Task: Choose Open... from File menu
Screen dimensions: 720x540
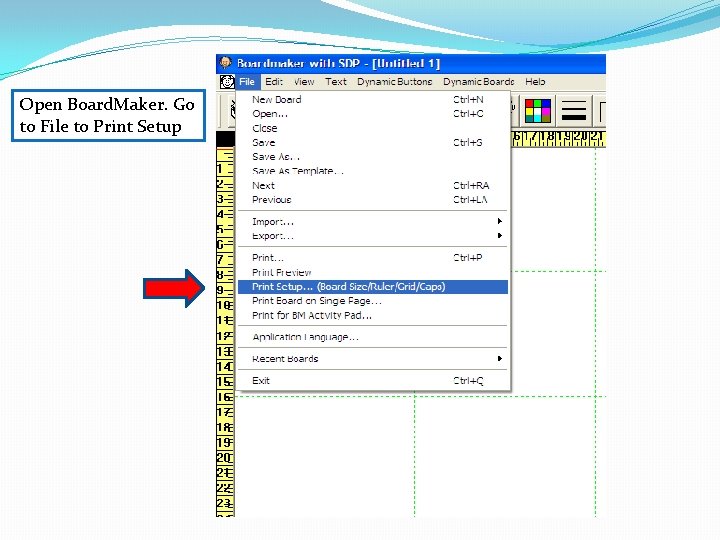Action: pyautogui.click(x=372, y=113)
